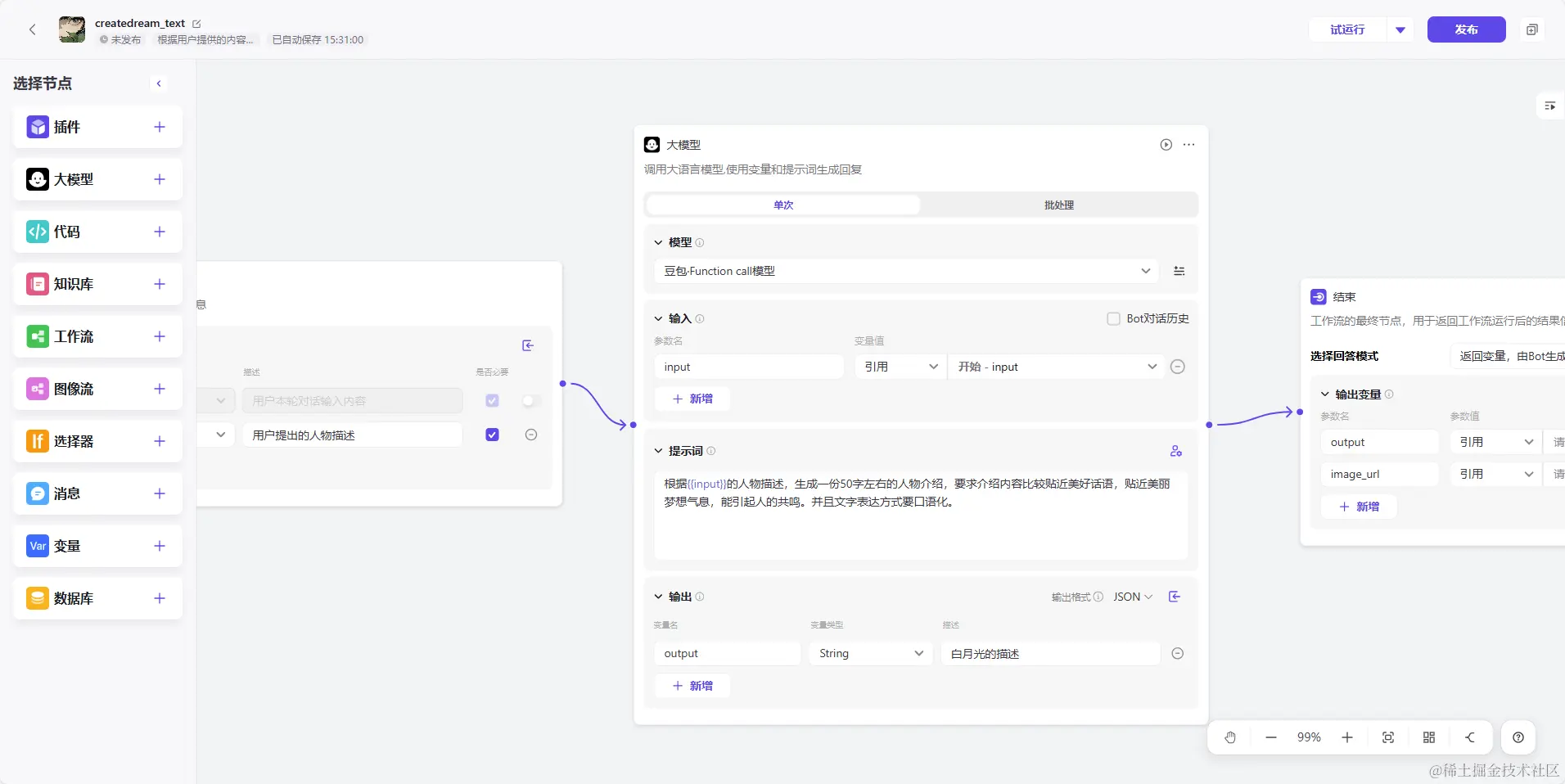Screen dimensions: 1565x784
Task: Change the JSON output format dropdown
Action: 1133,597
